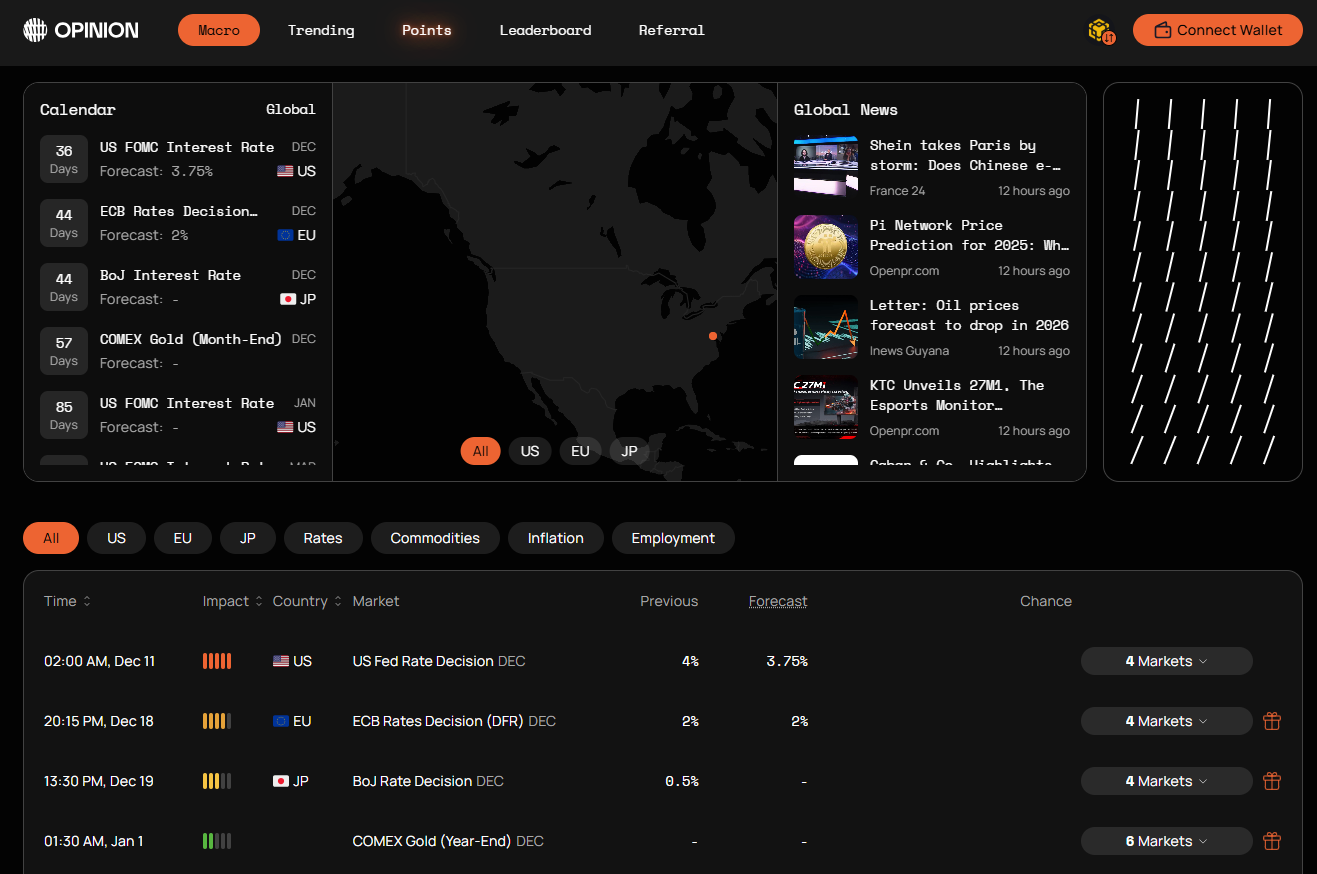The image size is (1317, 874).
Task: Switch to the Trending tab
Action: pos(321,30)
